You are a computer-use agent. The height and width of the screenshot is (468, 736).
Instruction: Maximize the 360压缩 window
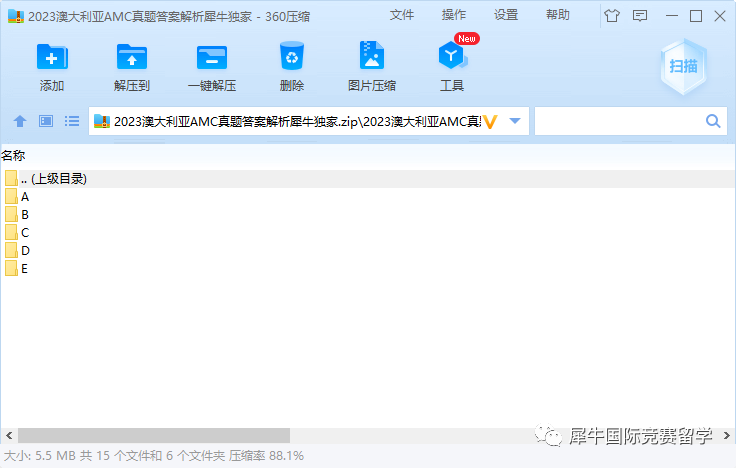[x=696, y=16]
